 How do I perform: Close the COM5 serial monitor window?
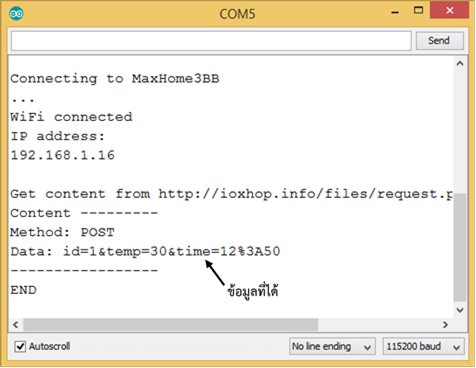[450, 10]
